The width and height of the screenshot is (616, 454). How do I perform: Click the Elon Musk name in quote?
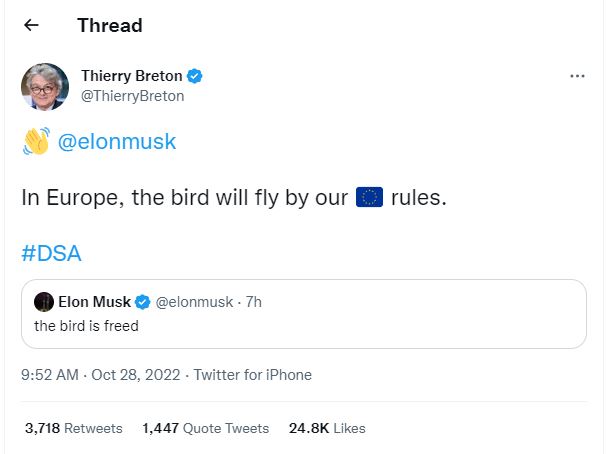[94, 302]
